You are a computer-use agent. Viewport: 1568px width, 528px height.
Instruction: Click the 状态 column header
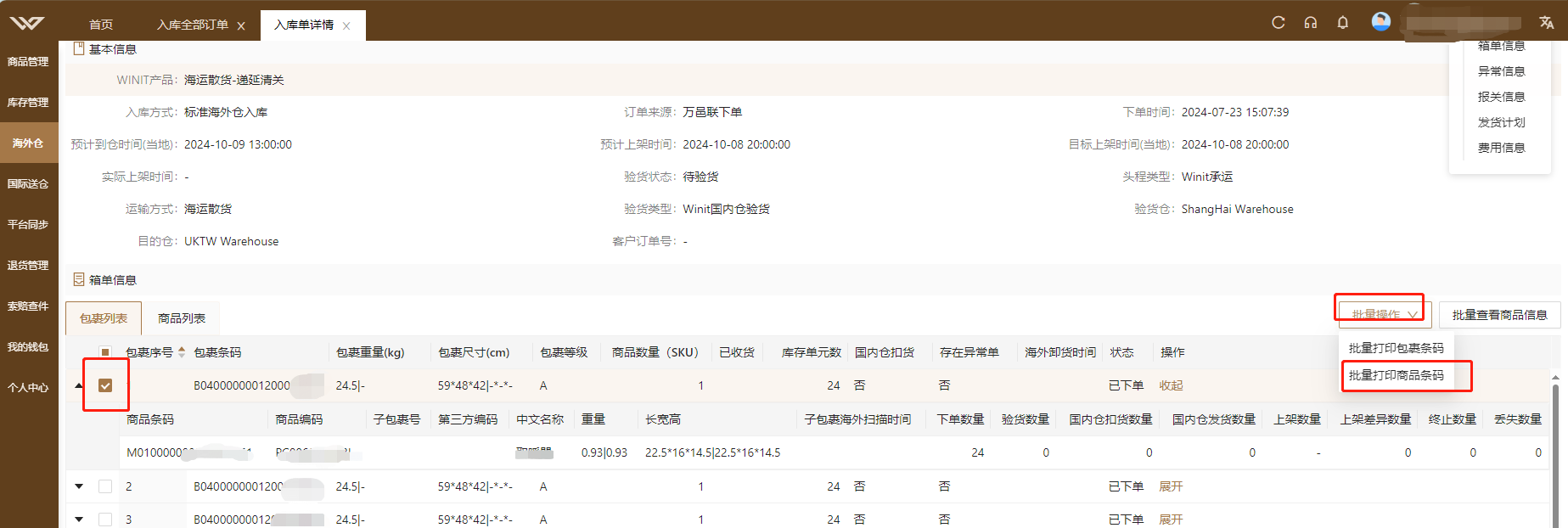1121,352
